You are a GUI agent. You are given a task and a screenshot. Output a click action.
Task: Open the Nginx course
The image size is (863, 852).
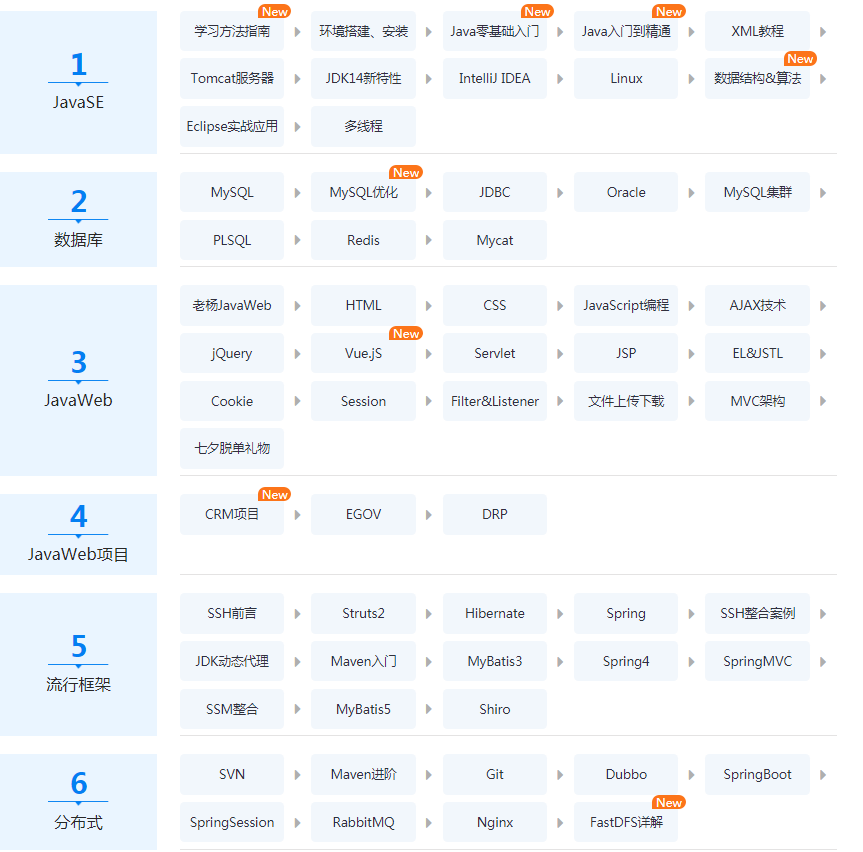coord(495,822)
